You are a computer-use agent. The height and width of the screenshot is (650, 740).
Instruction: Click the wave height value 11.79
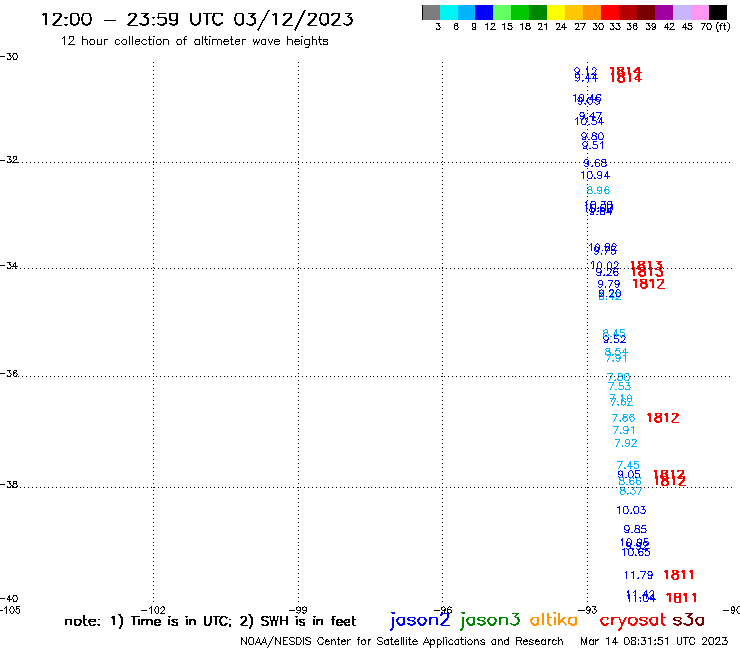pos(638,575)
